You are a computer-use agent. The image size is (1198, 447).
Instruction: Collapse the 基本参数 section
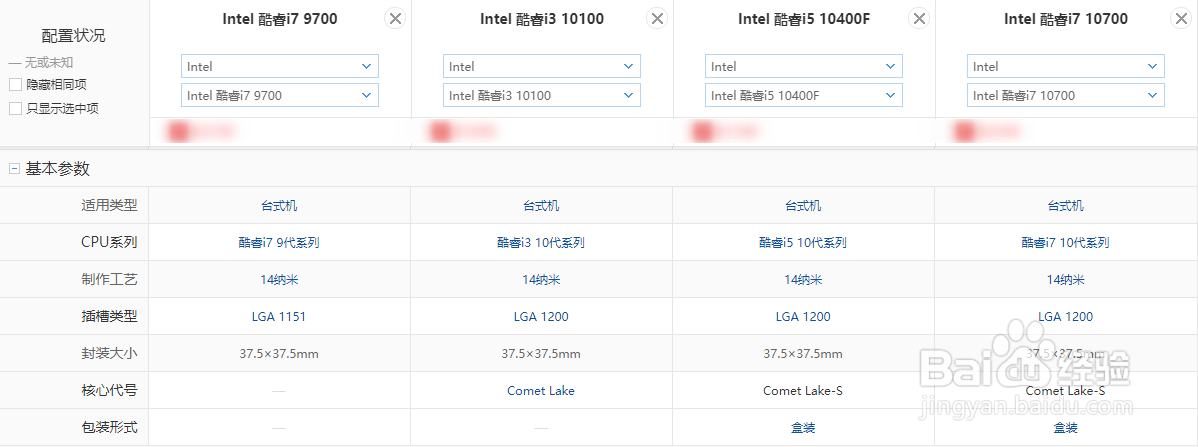[x=14, y=169]
